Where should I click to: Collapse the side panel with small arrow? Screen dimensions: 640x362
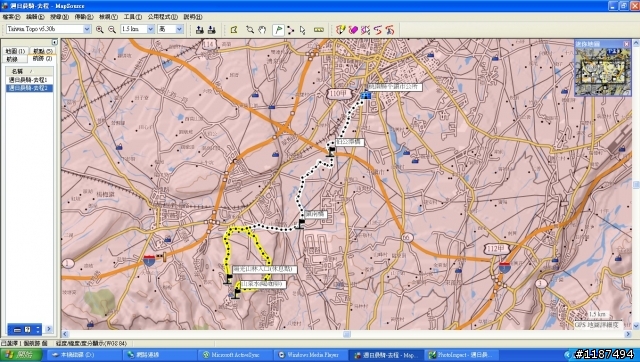tap(55, 42)
